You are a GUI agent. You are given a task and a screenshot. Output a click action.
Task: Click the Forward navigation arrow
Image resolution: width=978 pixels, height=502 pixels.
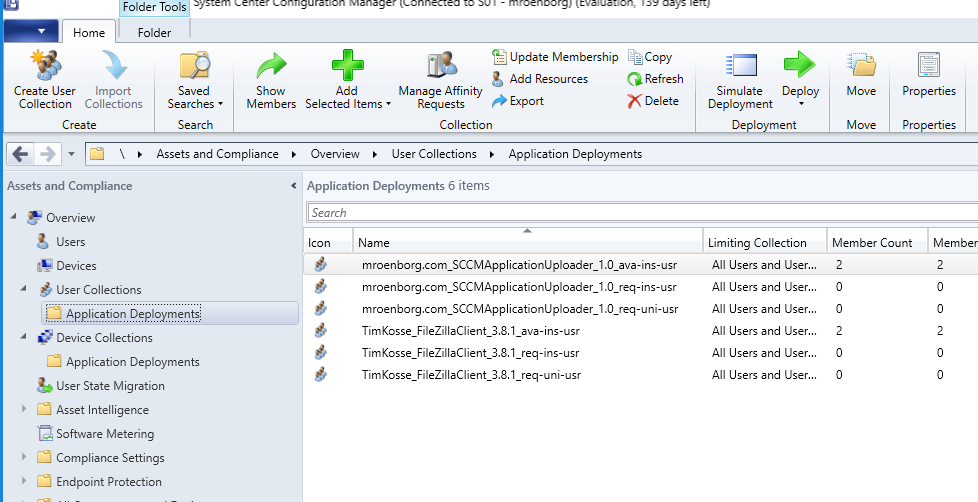click(47, 154)
